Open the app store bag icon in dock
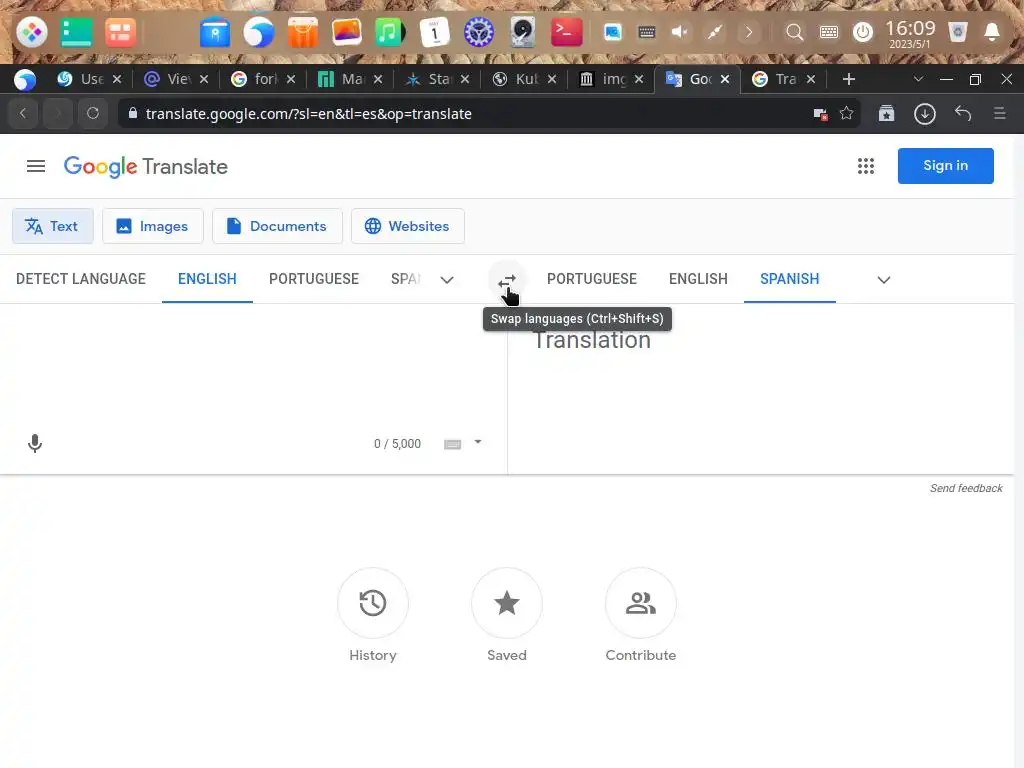The height and width of the screenshot is (768, 1024). [x=302, y=32]
